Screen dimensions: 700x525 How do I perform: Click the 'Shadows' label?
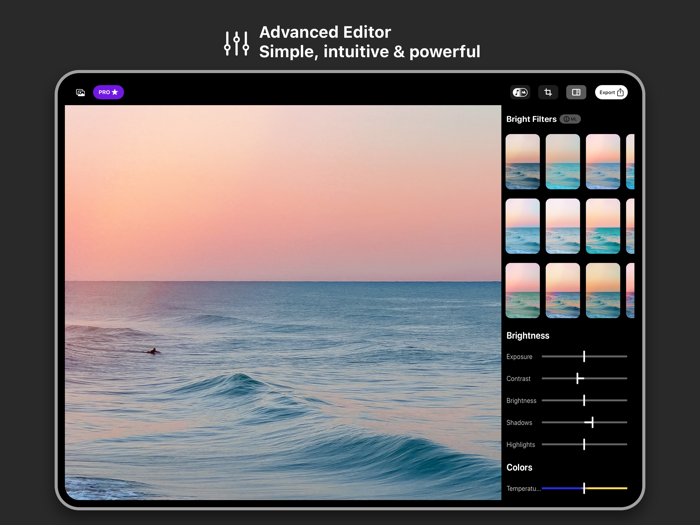[x=519, y=422]
